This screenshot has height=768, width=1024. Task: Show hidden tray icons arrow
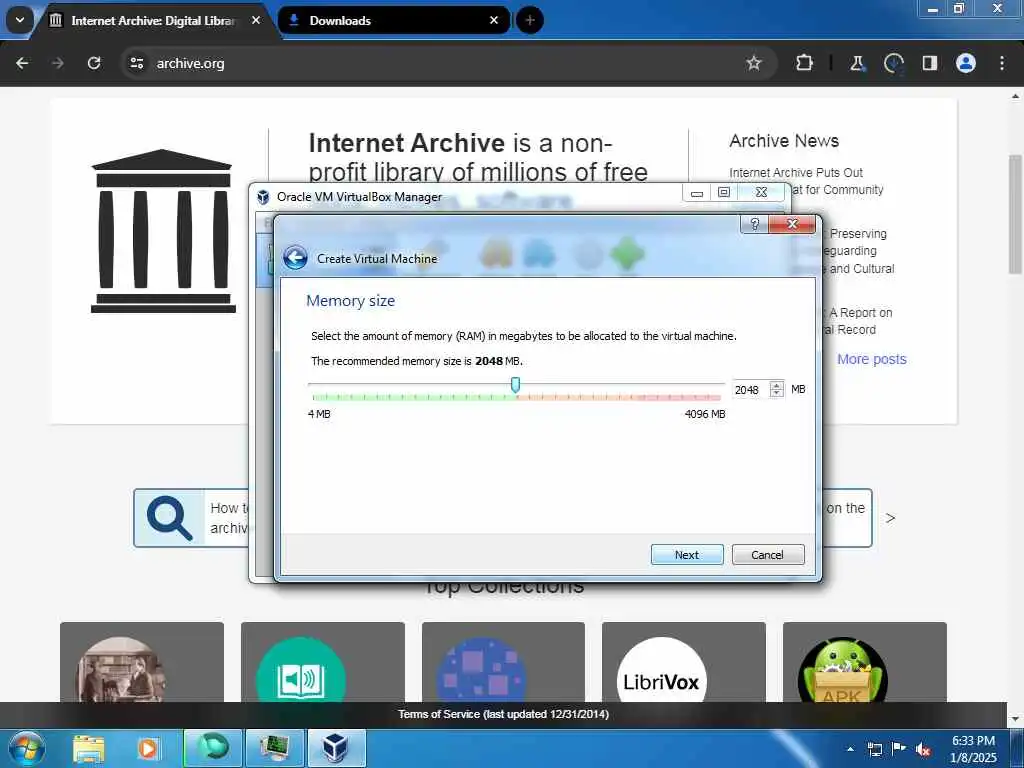point(850,749)
